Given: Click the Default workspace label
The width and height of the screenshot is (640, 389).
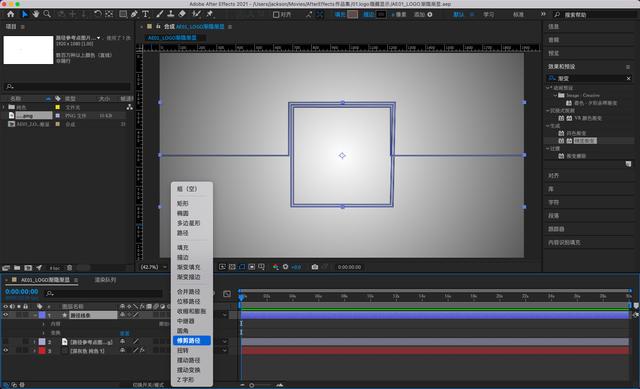Looking at the screenshot, I should (x=459, y=15).
